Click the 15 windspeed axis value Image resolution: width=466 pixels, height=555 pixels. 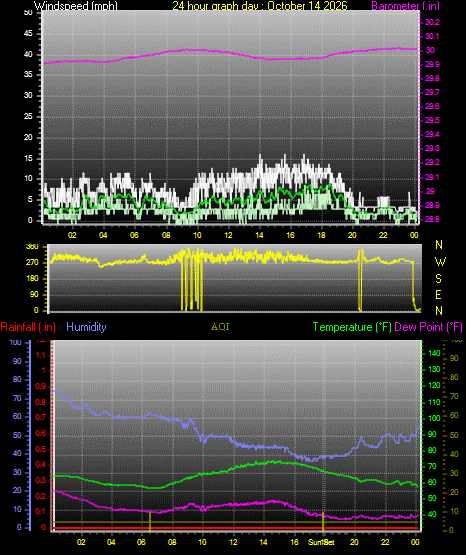click(28, 158)
